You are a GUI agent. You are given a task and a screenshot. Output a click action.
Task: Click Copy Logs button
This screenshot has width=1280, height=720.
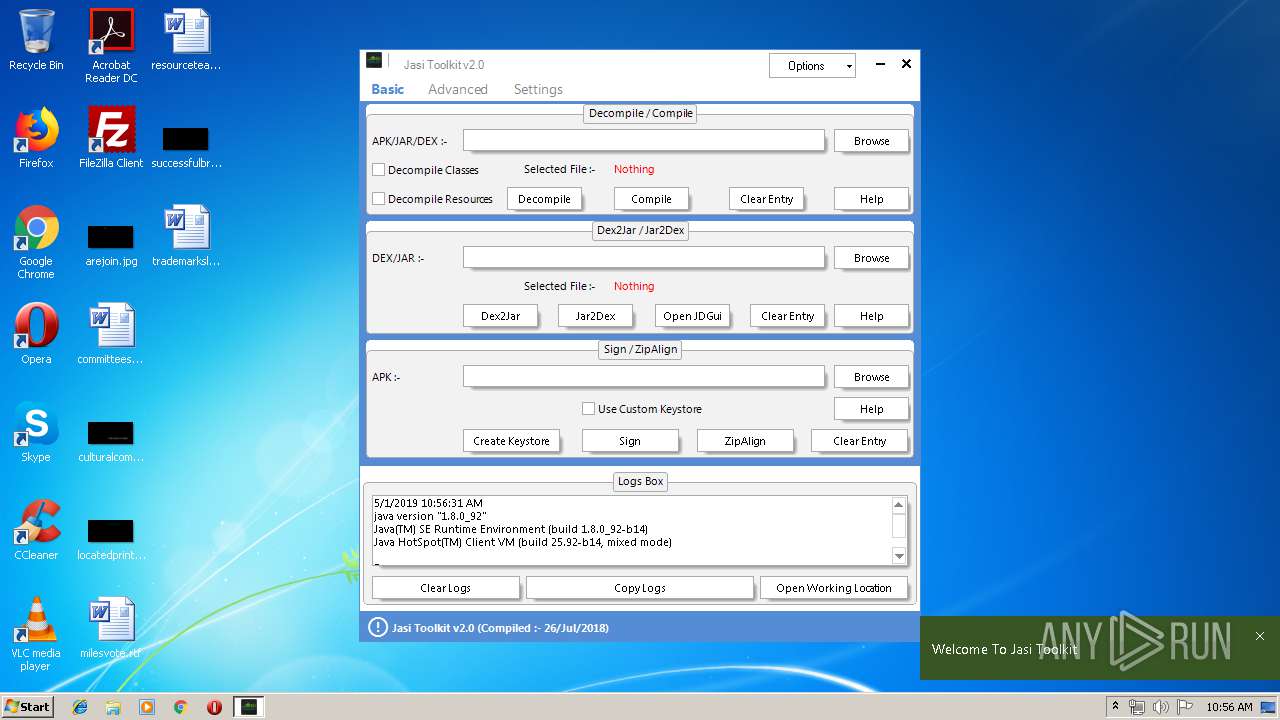click(640, 588)
